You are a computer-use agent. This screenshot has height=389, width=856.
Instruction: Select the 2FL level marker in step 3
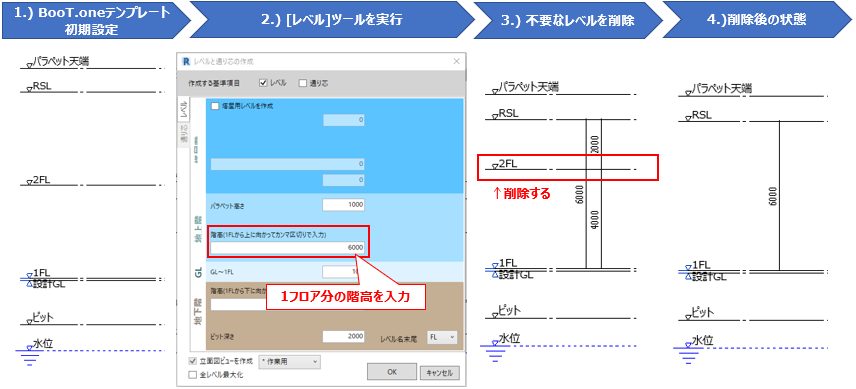tap(505, 164)
